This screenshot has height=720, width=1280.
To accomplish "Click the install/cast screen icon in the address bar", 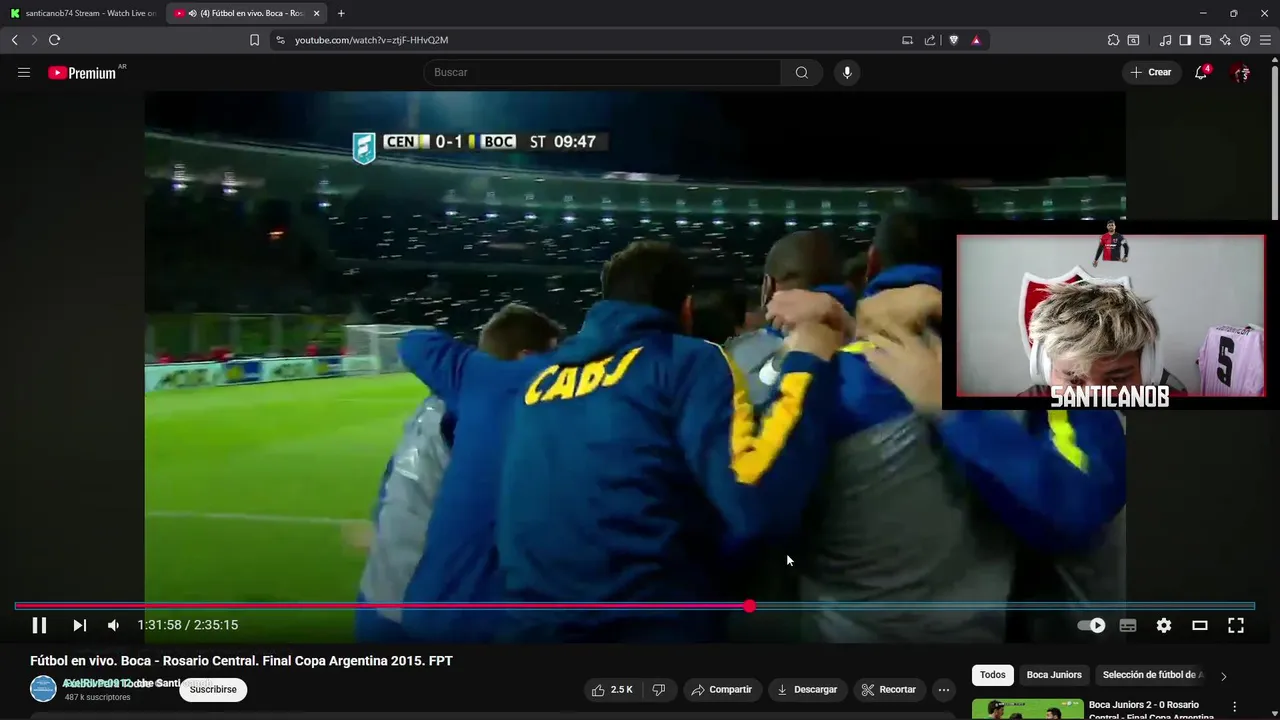I will pyautogui.click(x=907, y=40).
